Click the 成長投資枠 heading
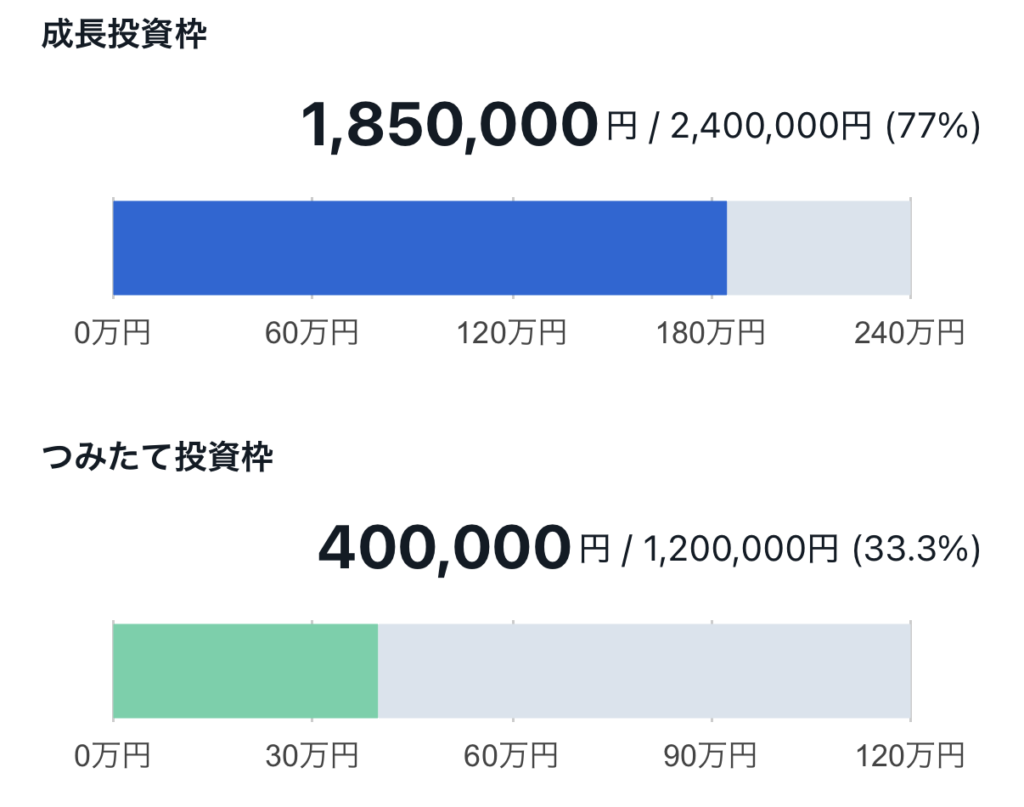This screenshot has height=807, width=1024. pyautogui.click(x=124, y=37)
